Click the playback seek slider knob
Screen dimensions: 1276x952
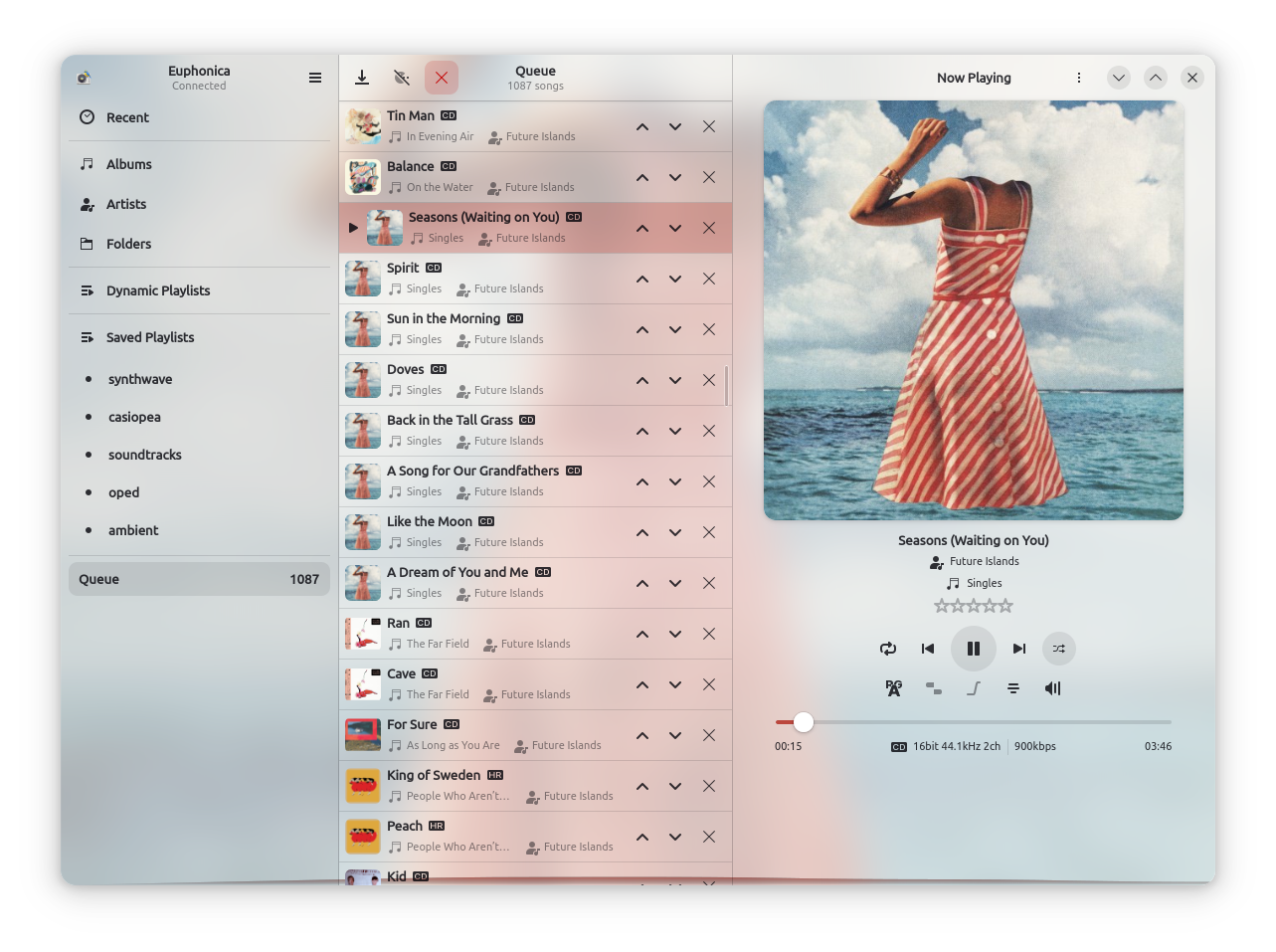[x=804, y=722]
